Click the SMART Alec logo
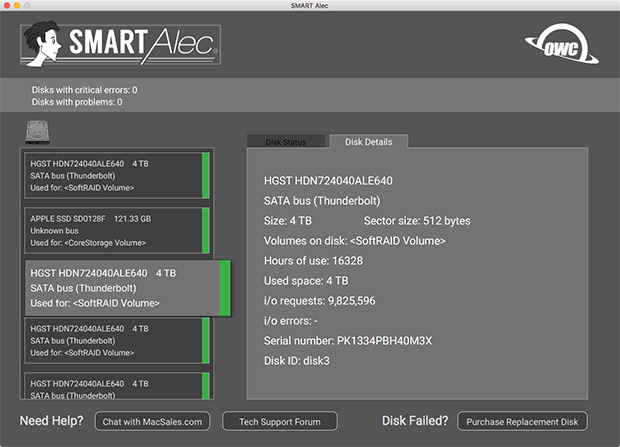Screen dimensions: 620x447 120,44
